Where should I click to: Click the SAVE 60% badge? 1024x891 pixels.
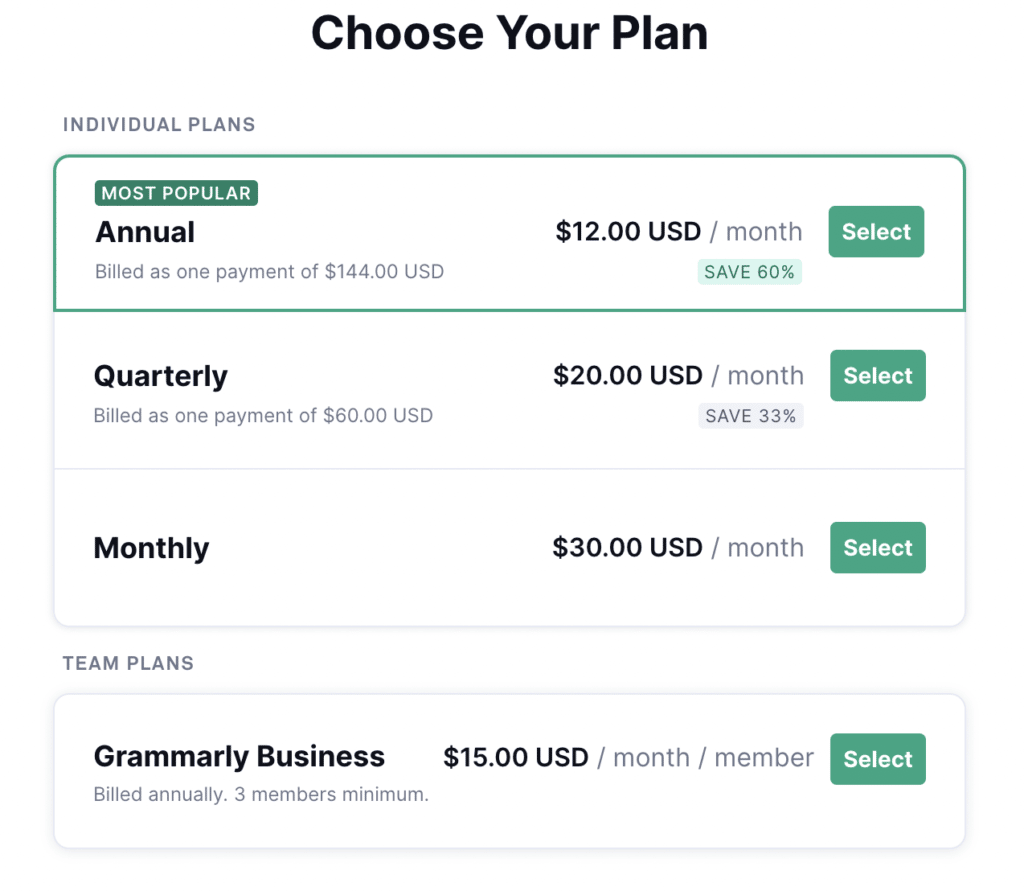pyautogui.click(x=750, y=272)
